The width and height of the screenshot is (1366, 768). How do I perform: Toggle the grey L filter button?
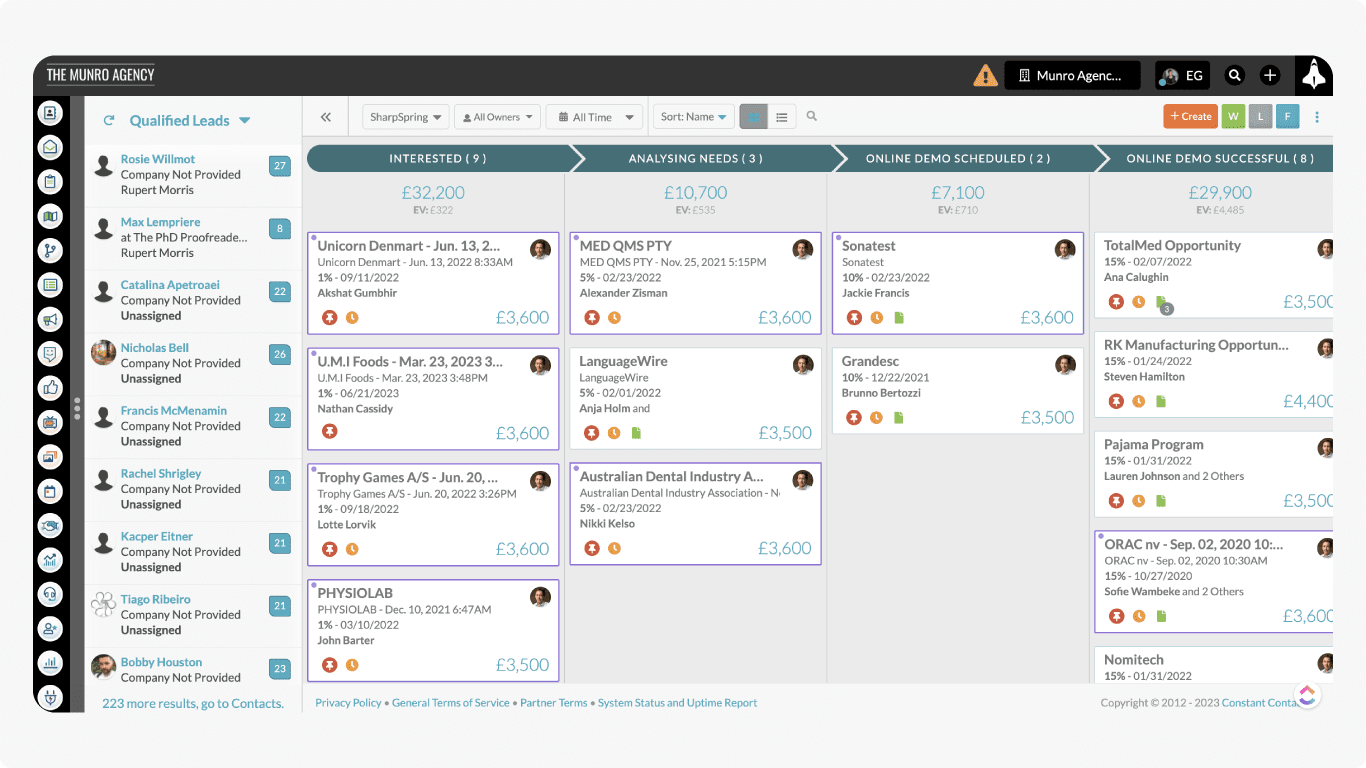click(1260, 116)
